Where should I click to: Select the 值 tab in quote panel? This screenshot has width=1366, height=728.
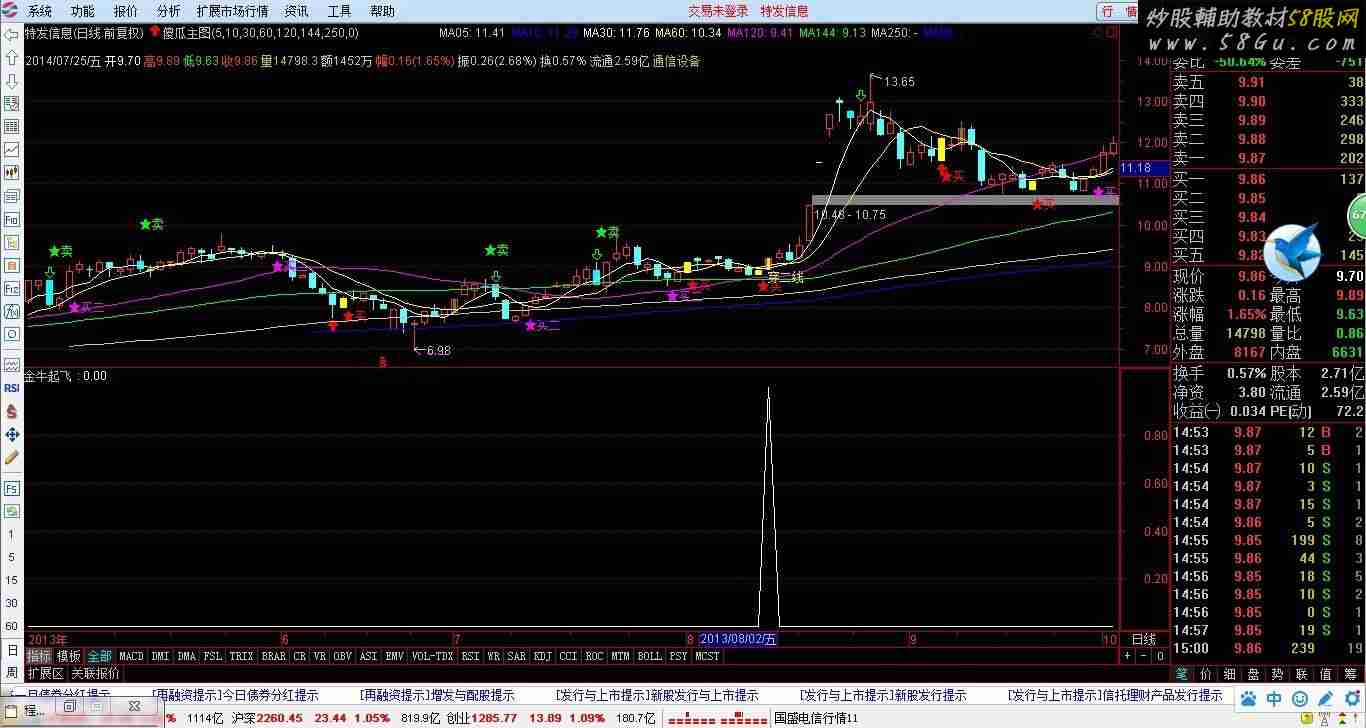click(x=1326, y=673)
